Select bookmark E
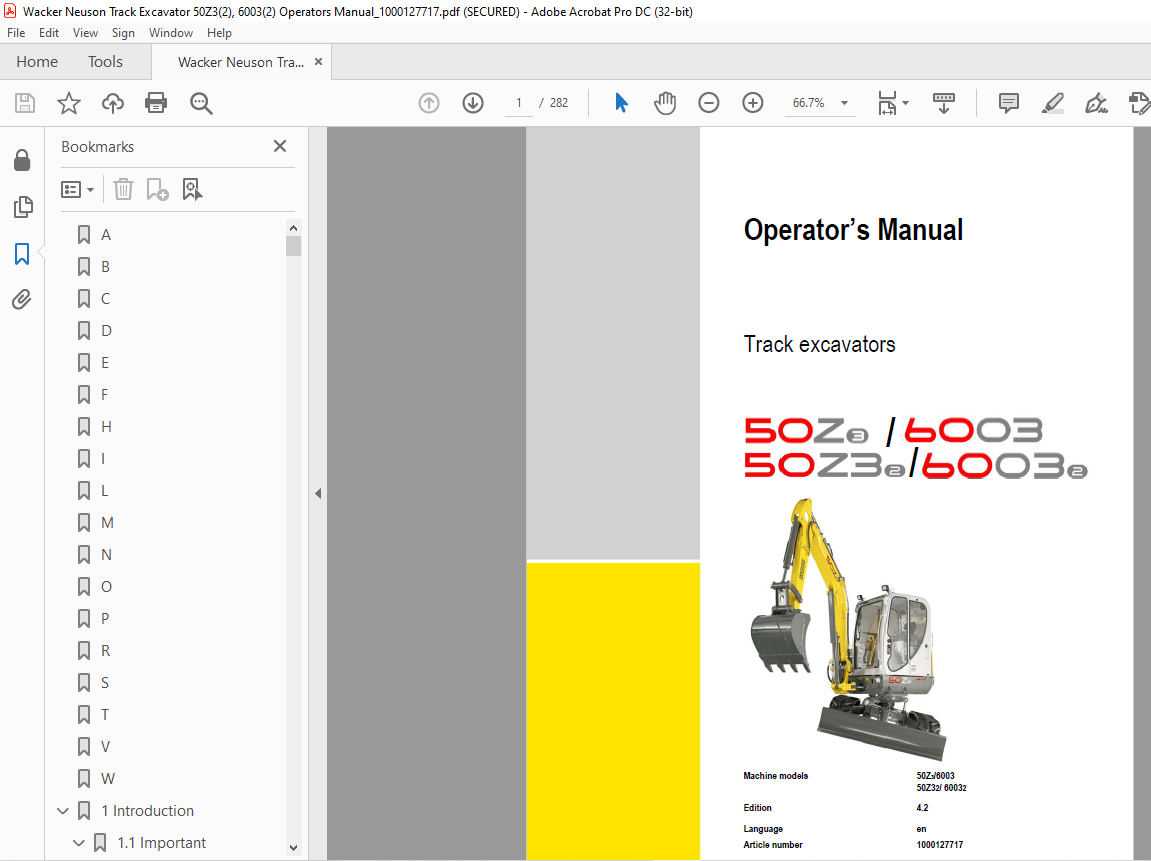 coord(105,363)
